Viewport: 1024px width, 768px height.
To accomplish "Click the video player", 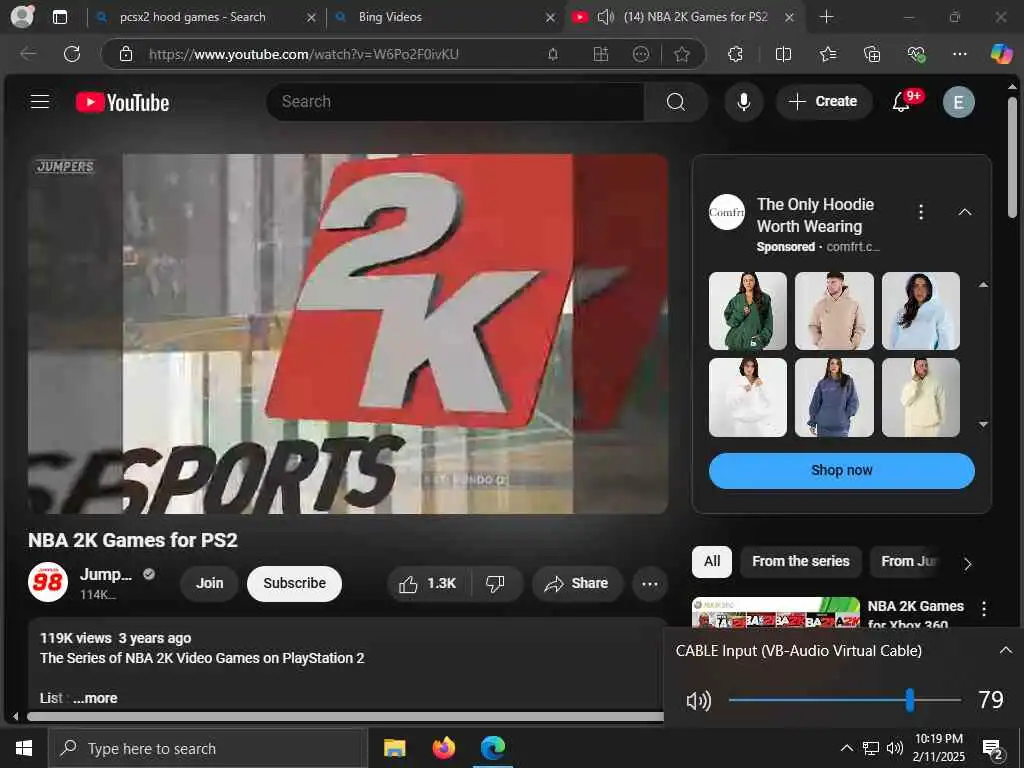I will pyautogui.click(x=348, y=334).
